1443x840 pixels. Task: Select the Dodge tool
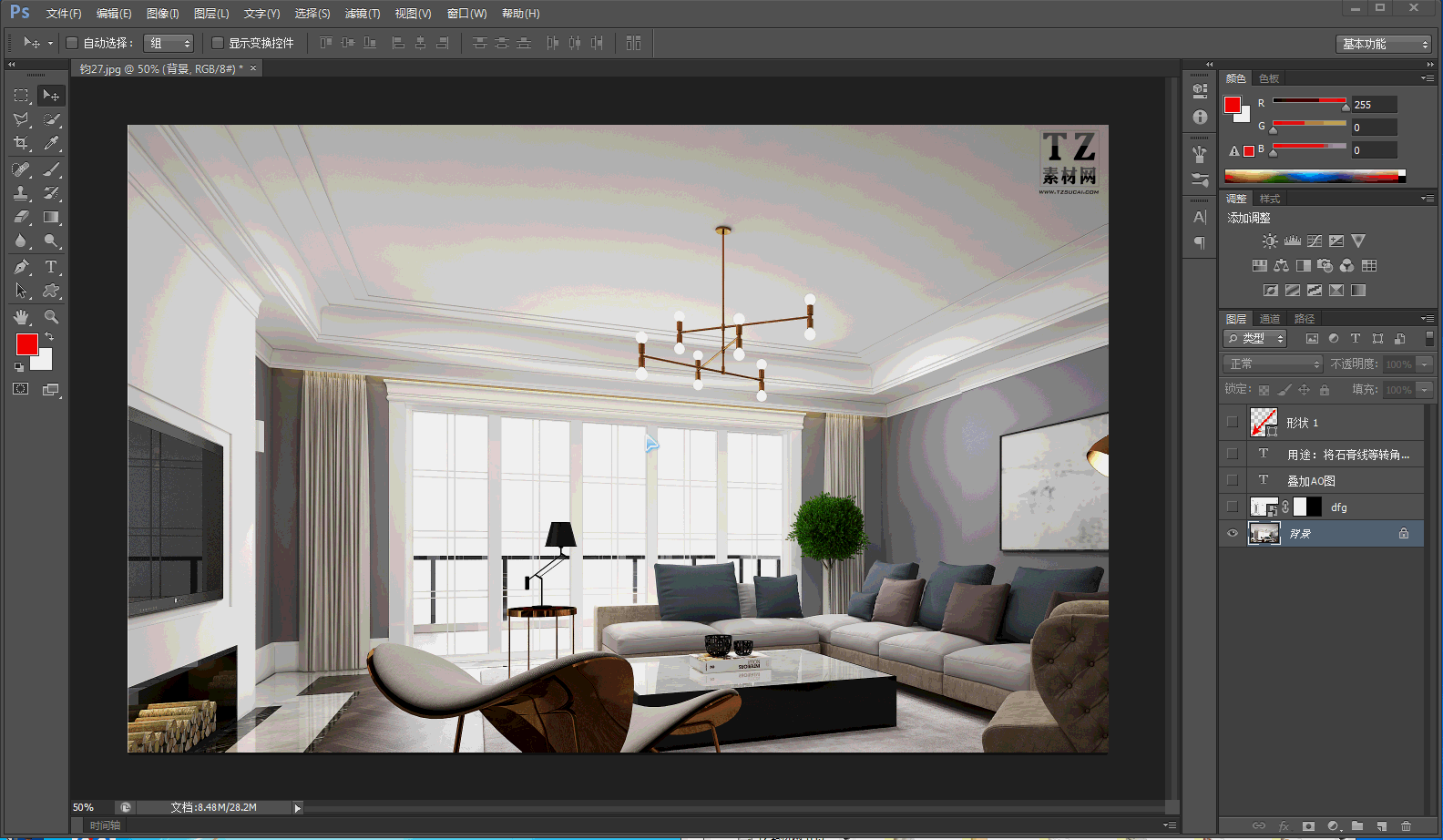[x=51, y=241]
